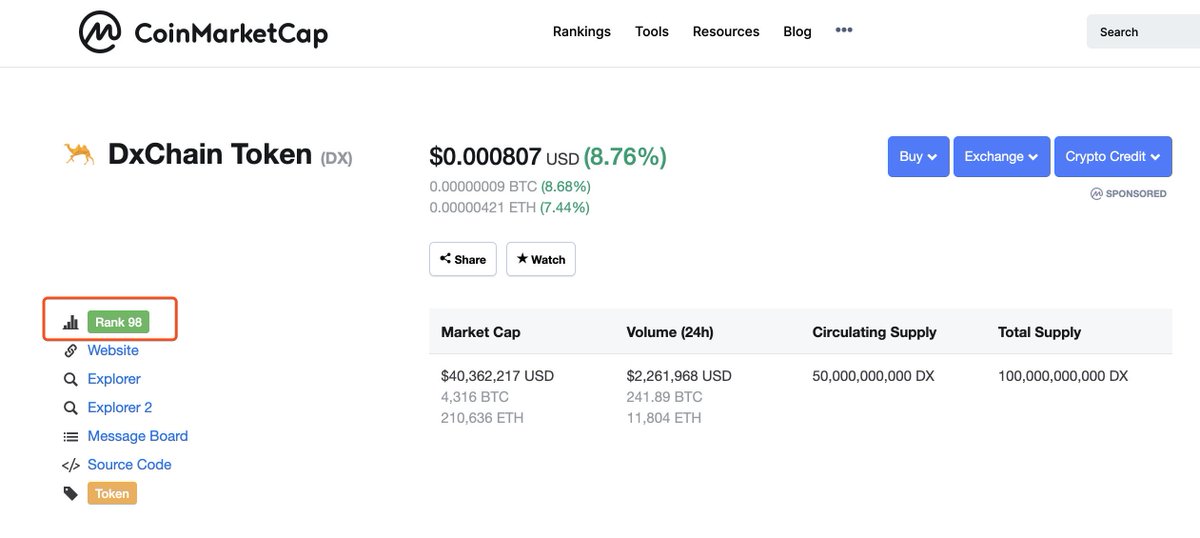Click the (8.76%) price change

tap(625, 157)
